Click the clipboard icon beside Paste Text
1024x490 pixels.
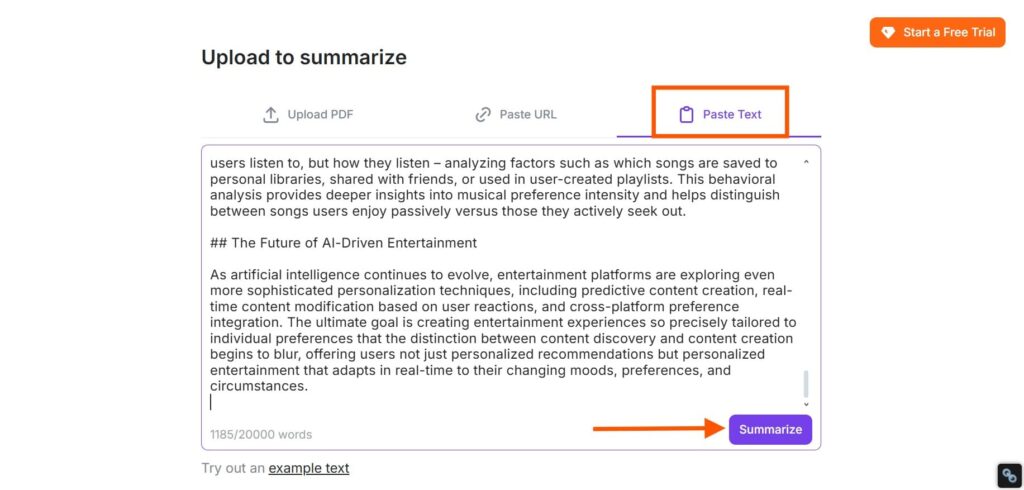(686, 115)
